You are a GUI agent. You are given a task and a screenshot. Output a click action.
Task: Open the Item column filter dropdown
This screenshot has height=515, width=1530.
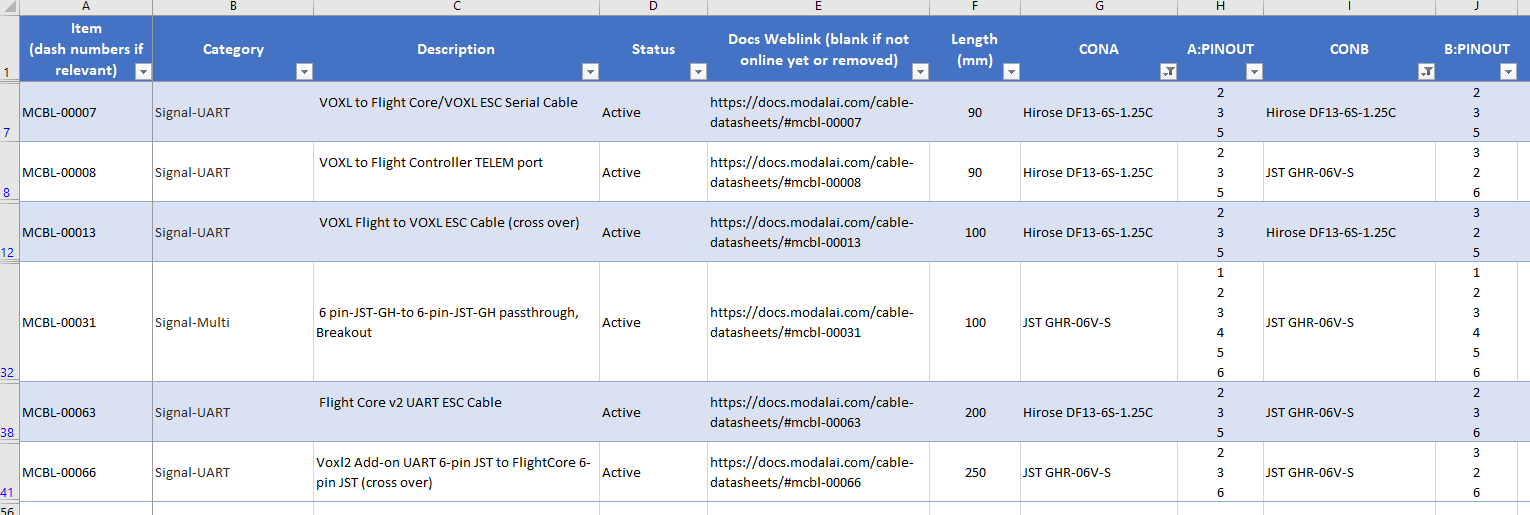tap(143, 71)
